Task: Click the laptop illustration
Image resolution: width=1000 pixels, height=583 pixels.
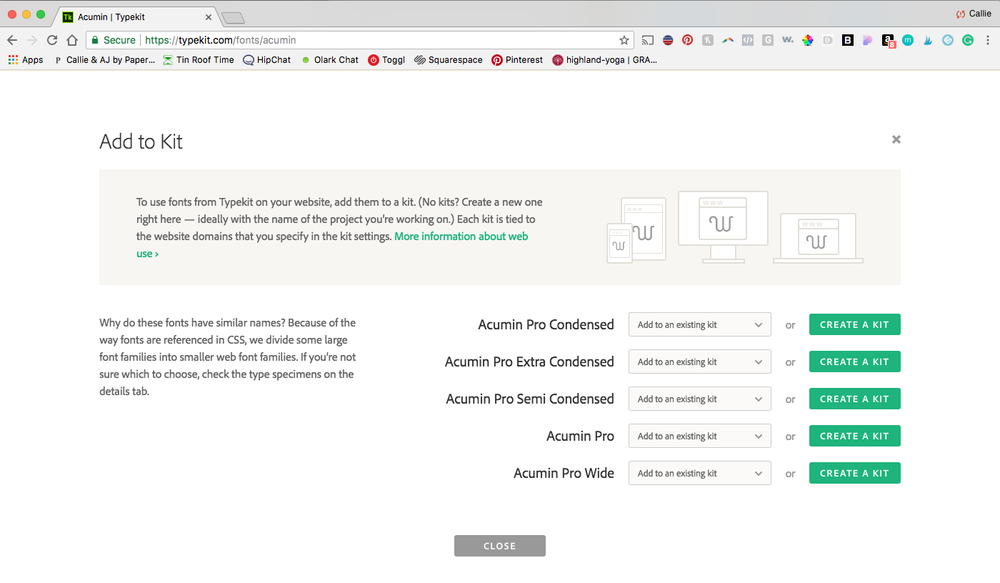Action: click(818, 238)
